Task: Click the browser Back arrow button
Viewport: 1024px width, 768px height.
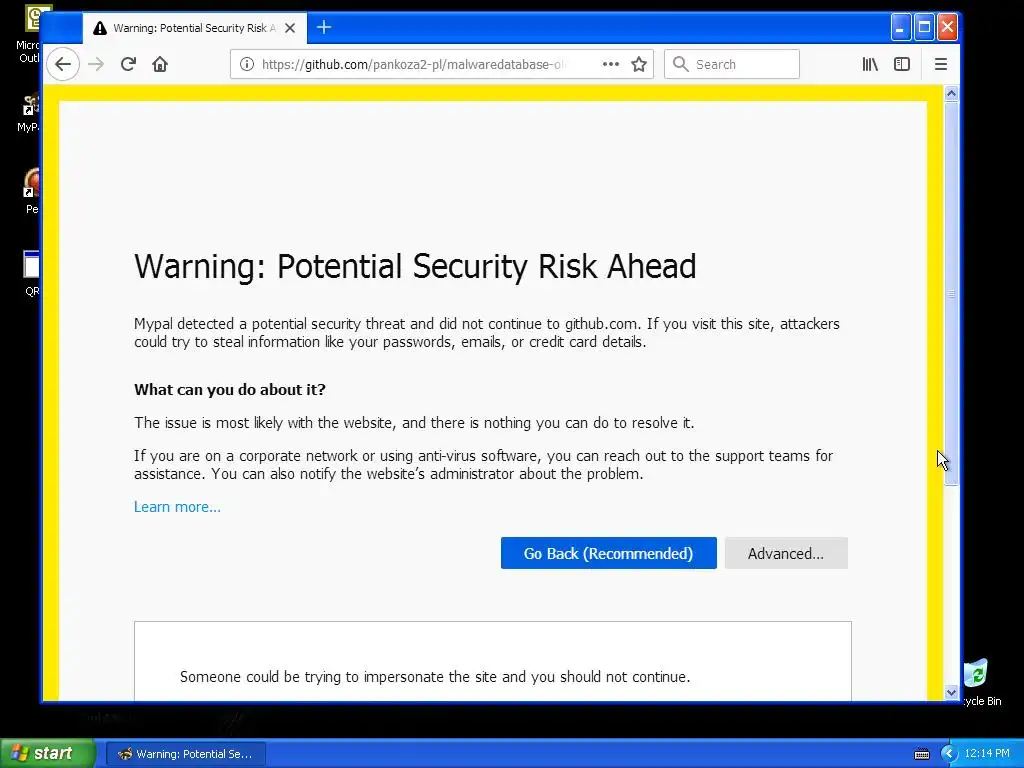Action: [x=63, y=64]
